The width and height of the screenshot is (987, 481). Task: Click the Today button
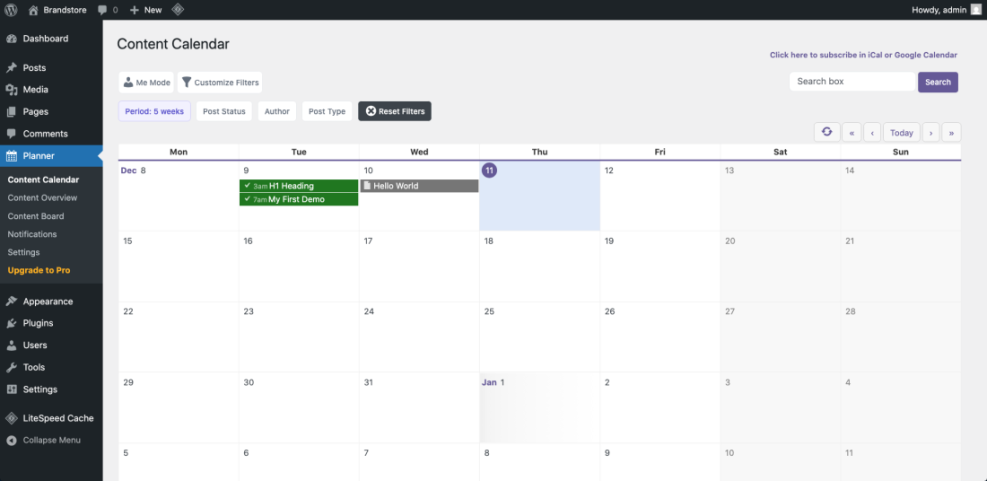[901, 133]
